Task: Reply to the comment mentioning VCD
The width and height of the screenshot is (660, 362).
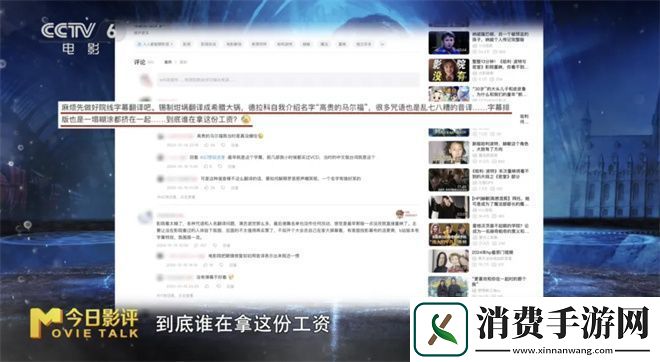Action: (x=232, y=166)
